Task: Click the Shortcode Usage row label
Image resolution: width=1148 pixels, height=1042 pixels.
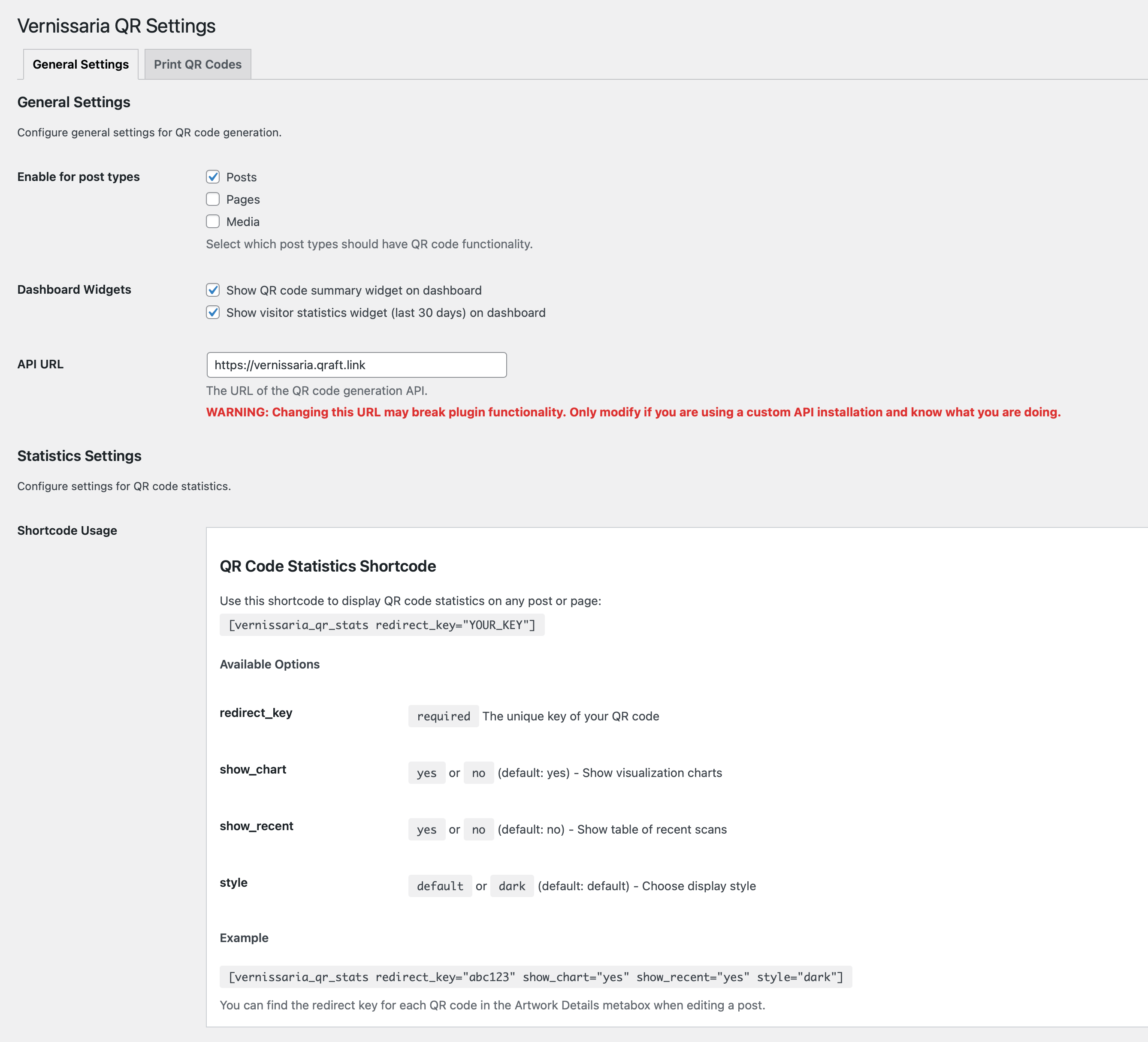Action: point(67,530)
